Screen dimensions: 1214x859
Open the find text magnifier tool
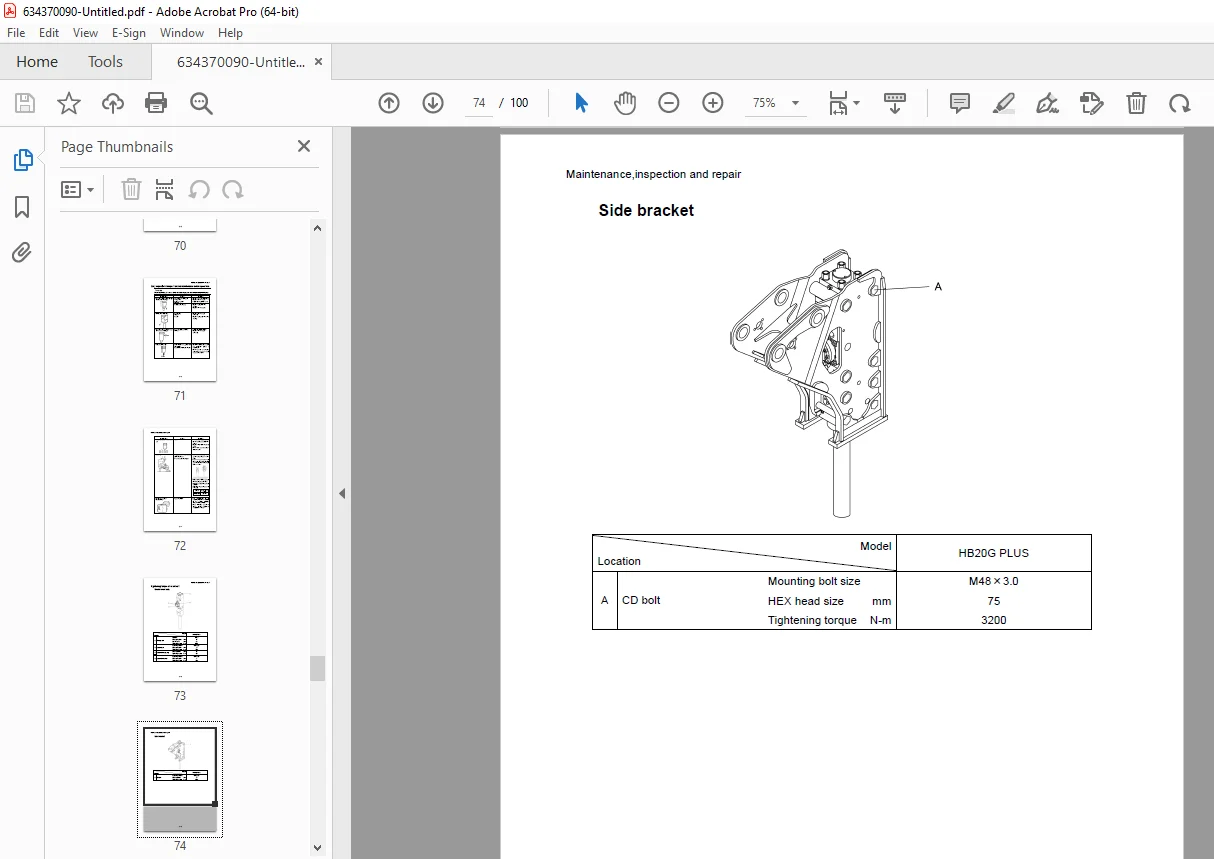201,103
